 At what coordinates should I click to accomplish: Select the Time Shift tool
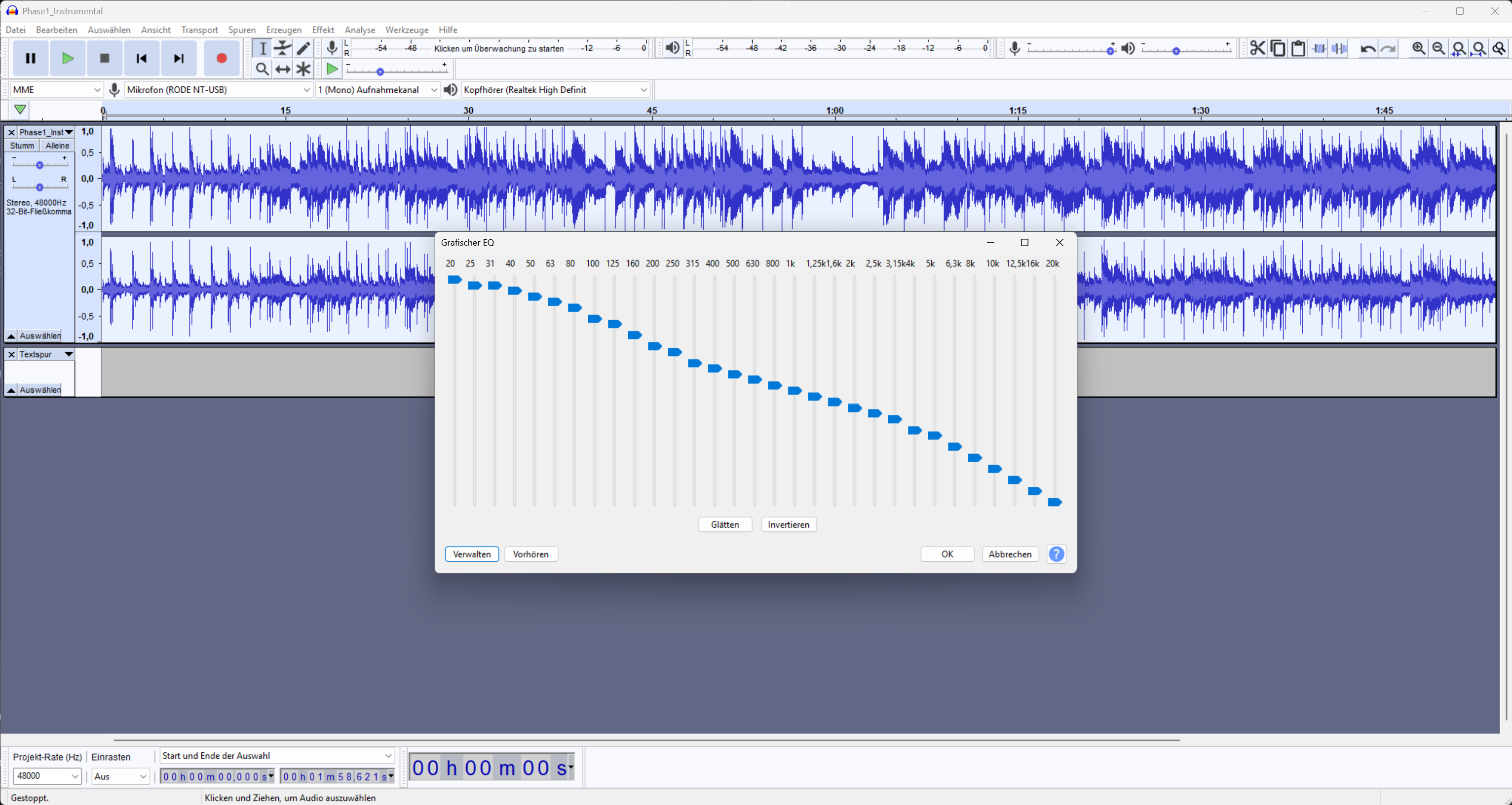pos(282,69)
